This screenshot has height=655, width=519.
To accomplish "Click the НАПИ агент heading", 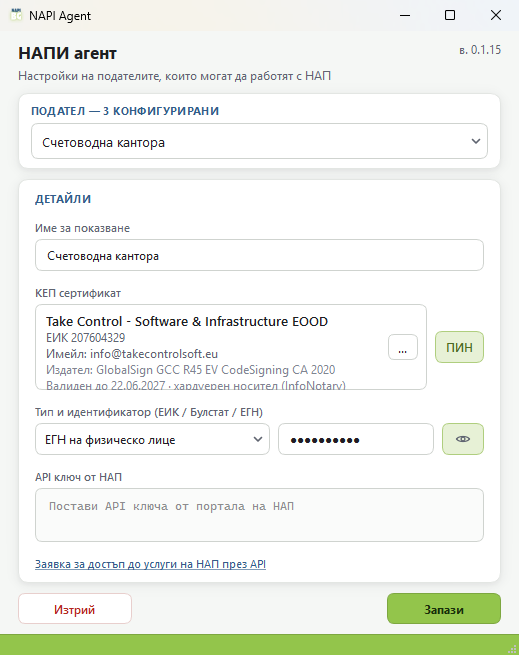I will pyautogui.click(x=67, y=53).
